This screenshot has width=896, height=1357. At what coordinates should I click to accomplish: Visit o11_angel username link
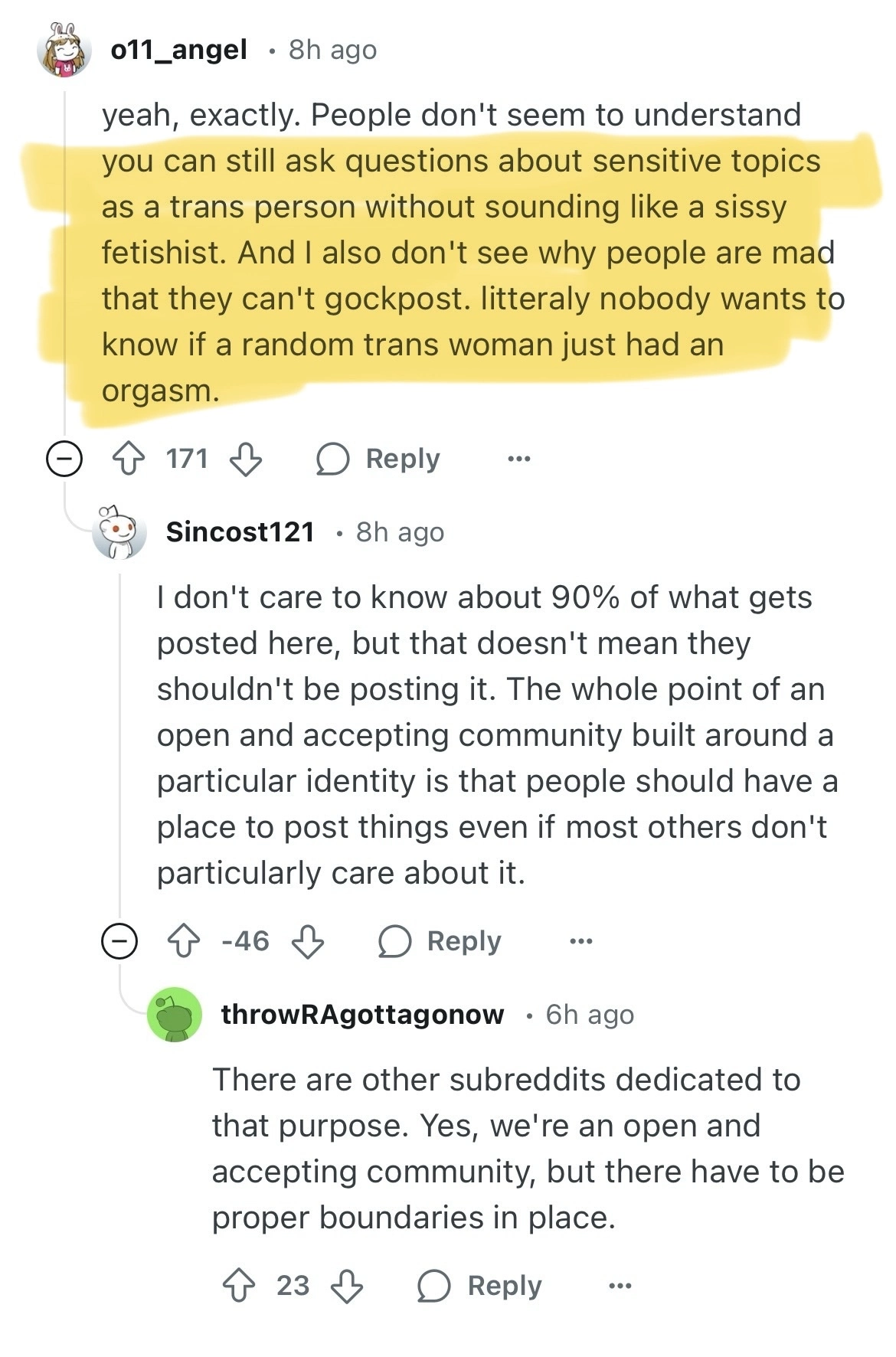point(179,51)
